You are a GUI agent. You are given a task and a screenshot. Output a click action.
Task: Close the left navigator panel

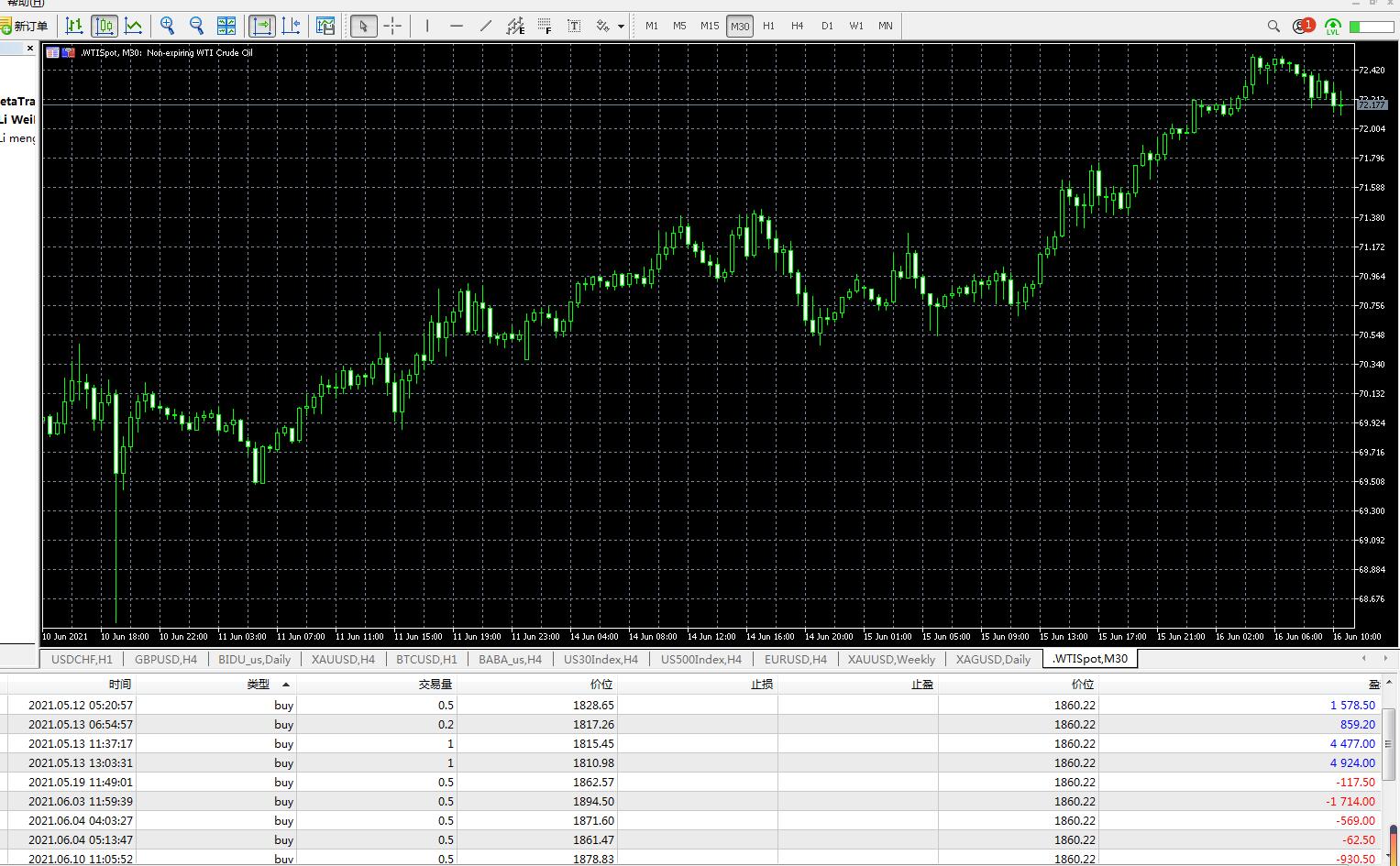(x=30, y=49)
